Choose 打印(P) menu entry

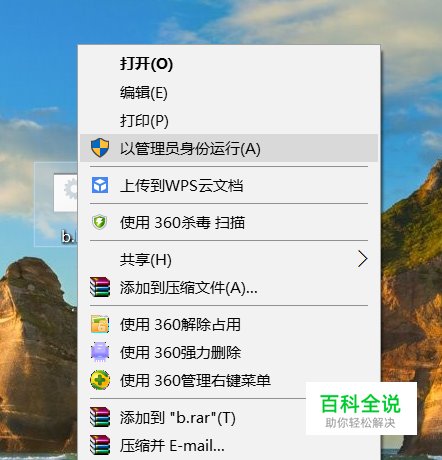tap(229, 120)
